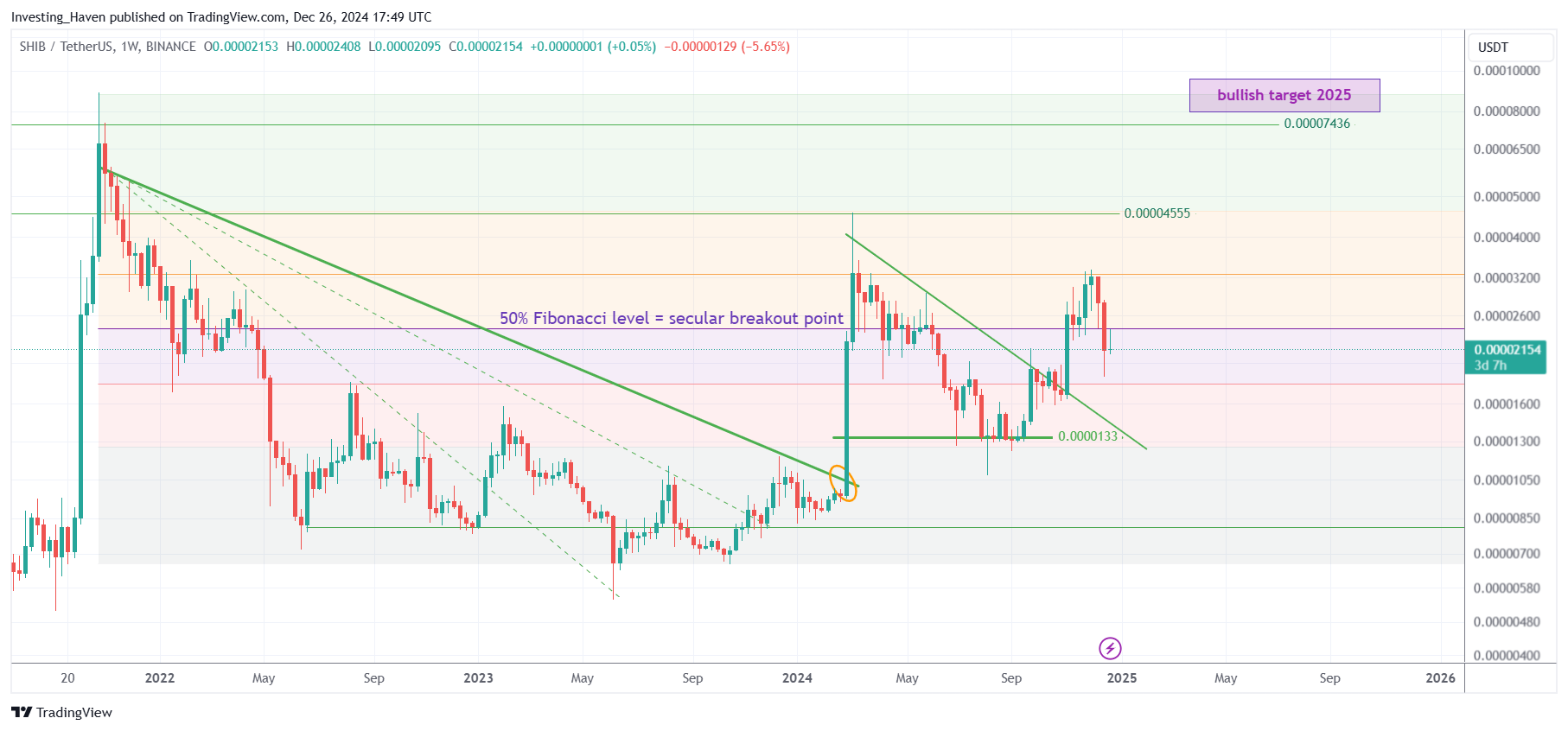The height and width of the screenshot is (731, 1568).
Task: Click the 0.00000700 price axis label
Action: pos(1507,554)
